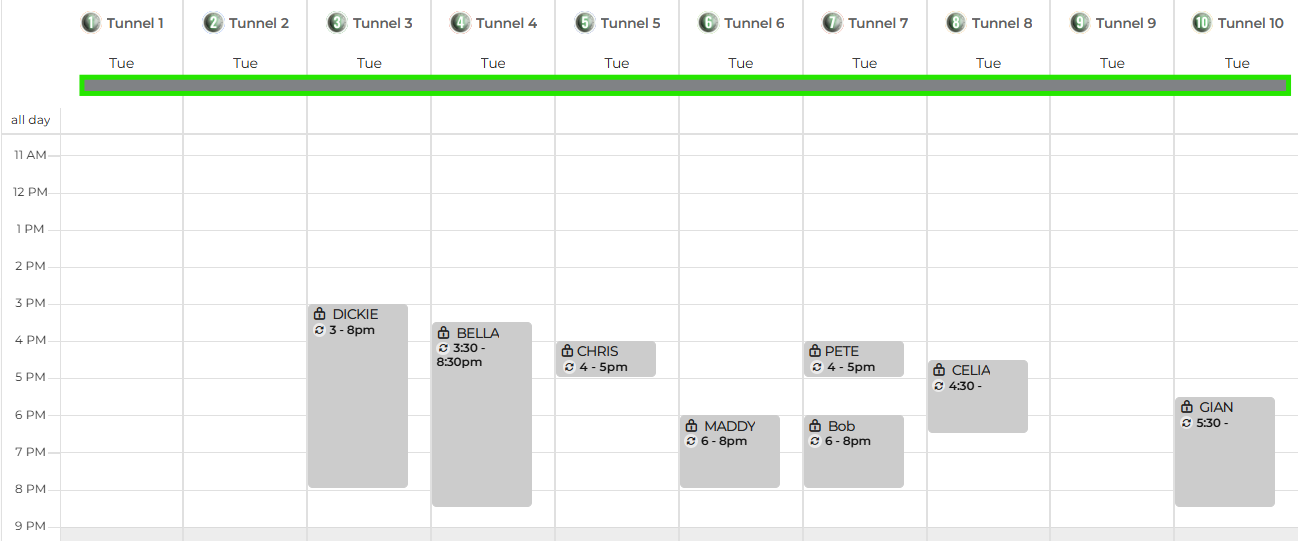Image resolution: width=1302 pixels, height=541 pixels.
Task: Click the lock icon on CELIA booking
Action: click(x=939, y=370)
